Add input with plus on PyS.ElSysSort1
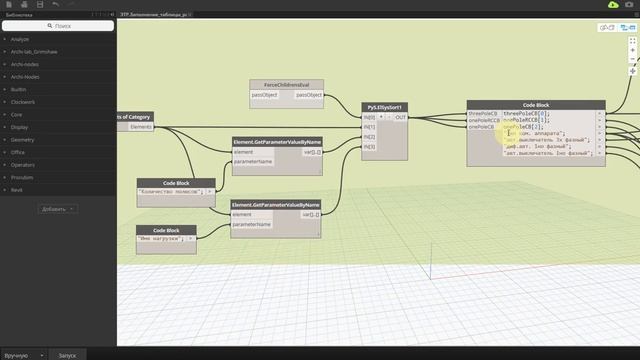The image size is (640, 360). (x=381, y=117)
